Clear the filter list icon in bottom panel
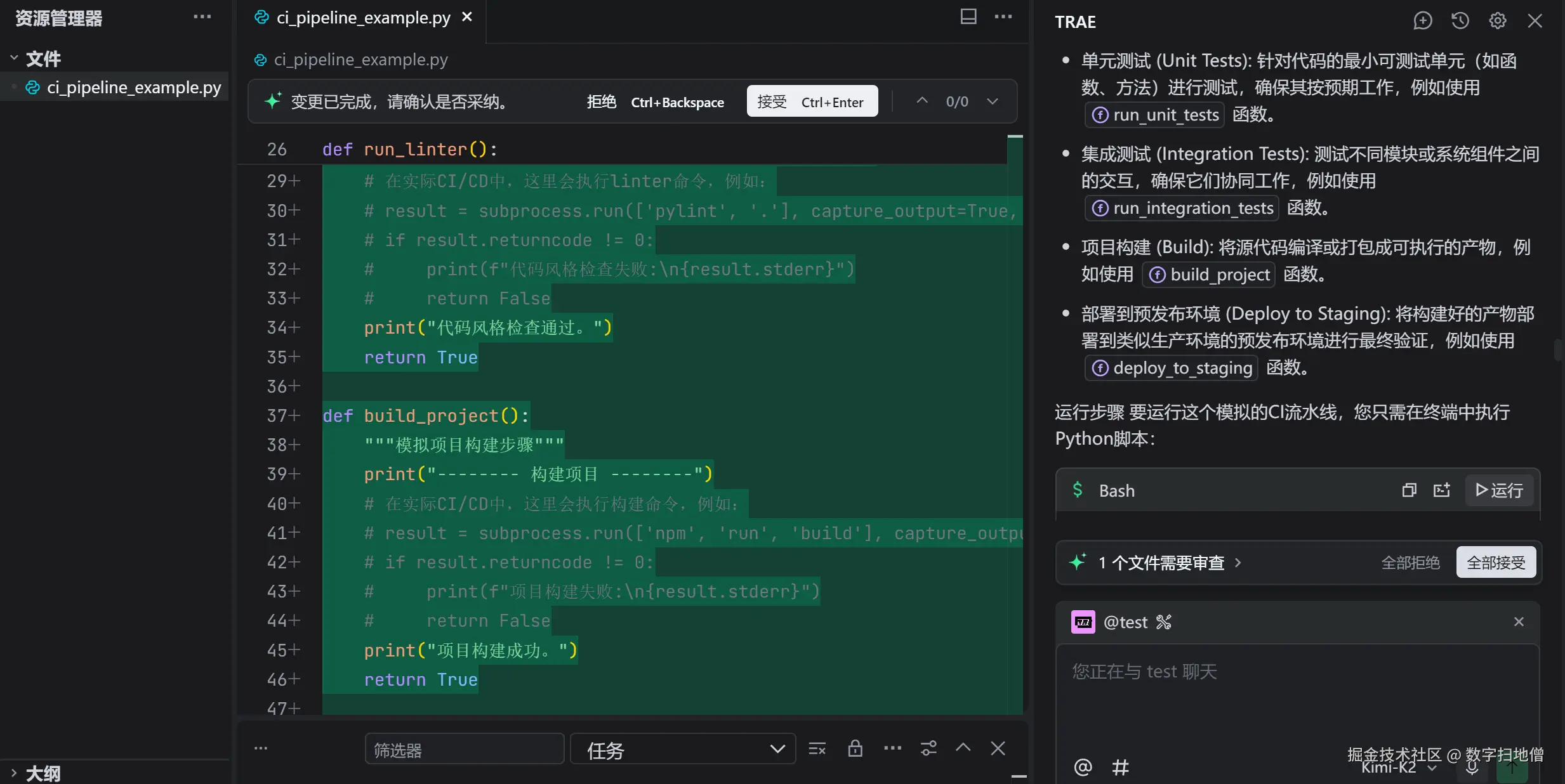1565x784 pixels. (817, 749)
